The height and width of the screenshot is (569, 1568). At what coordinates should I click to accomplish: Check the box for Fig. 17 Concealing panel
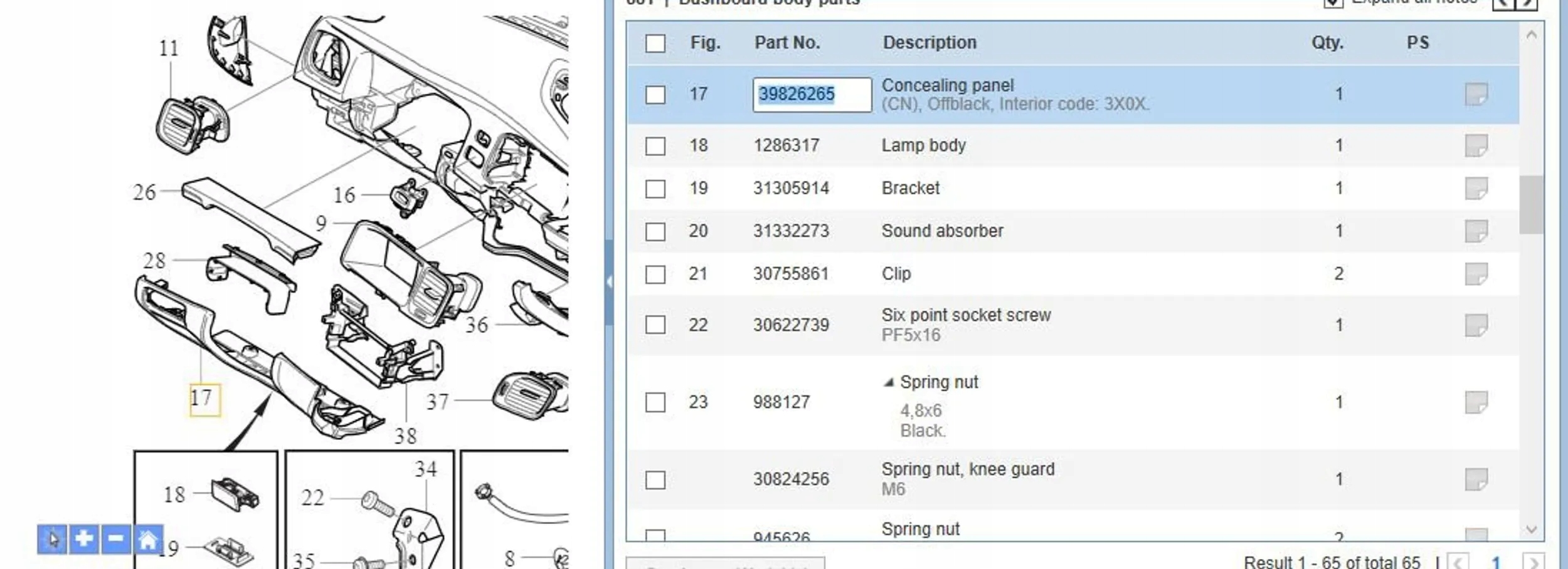click(x=655, y=95)
